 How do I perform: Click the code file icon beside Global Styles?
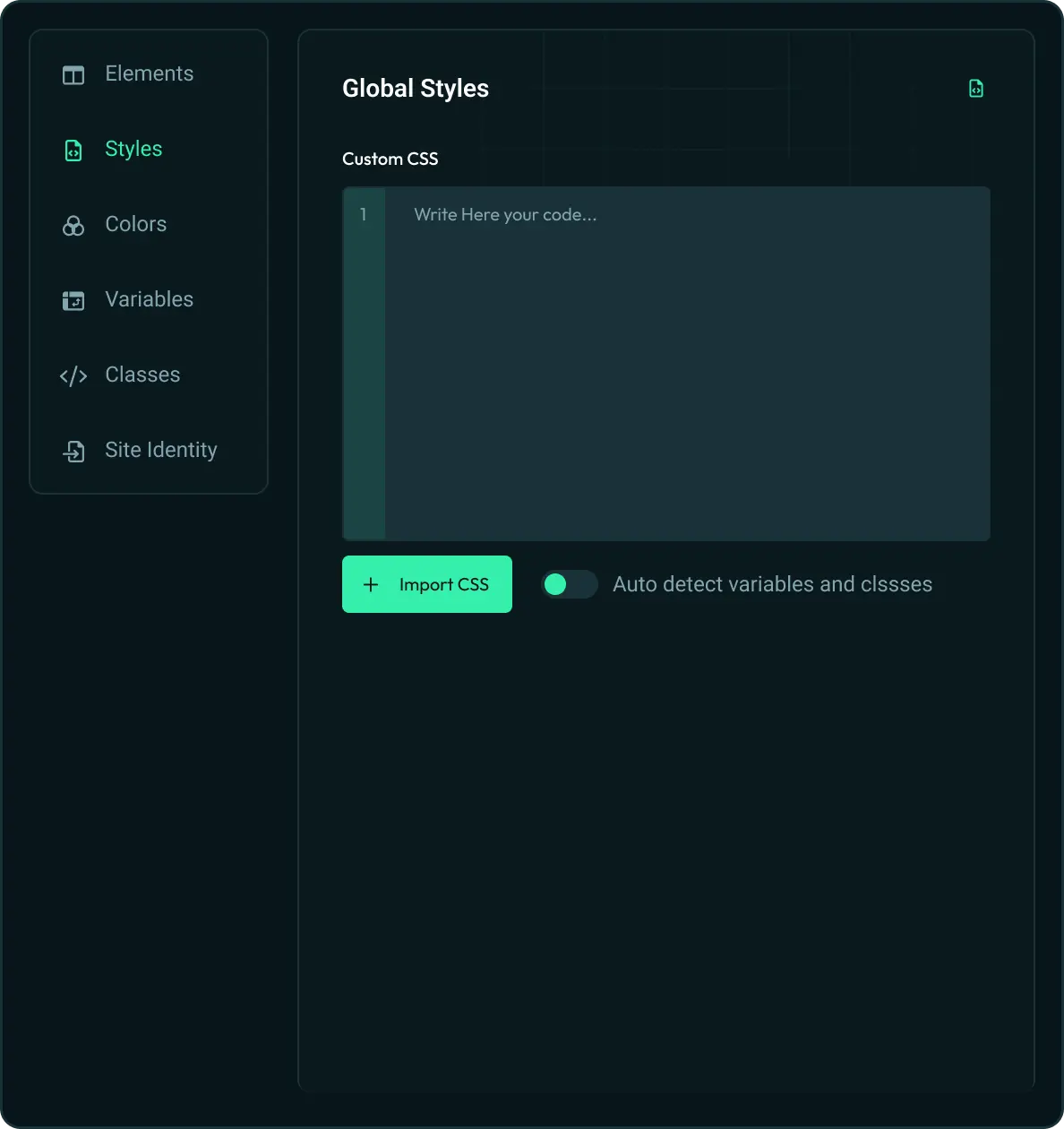tap(976, 89)
